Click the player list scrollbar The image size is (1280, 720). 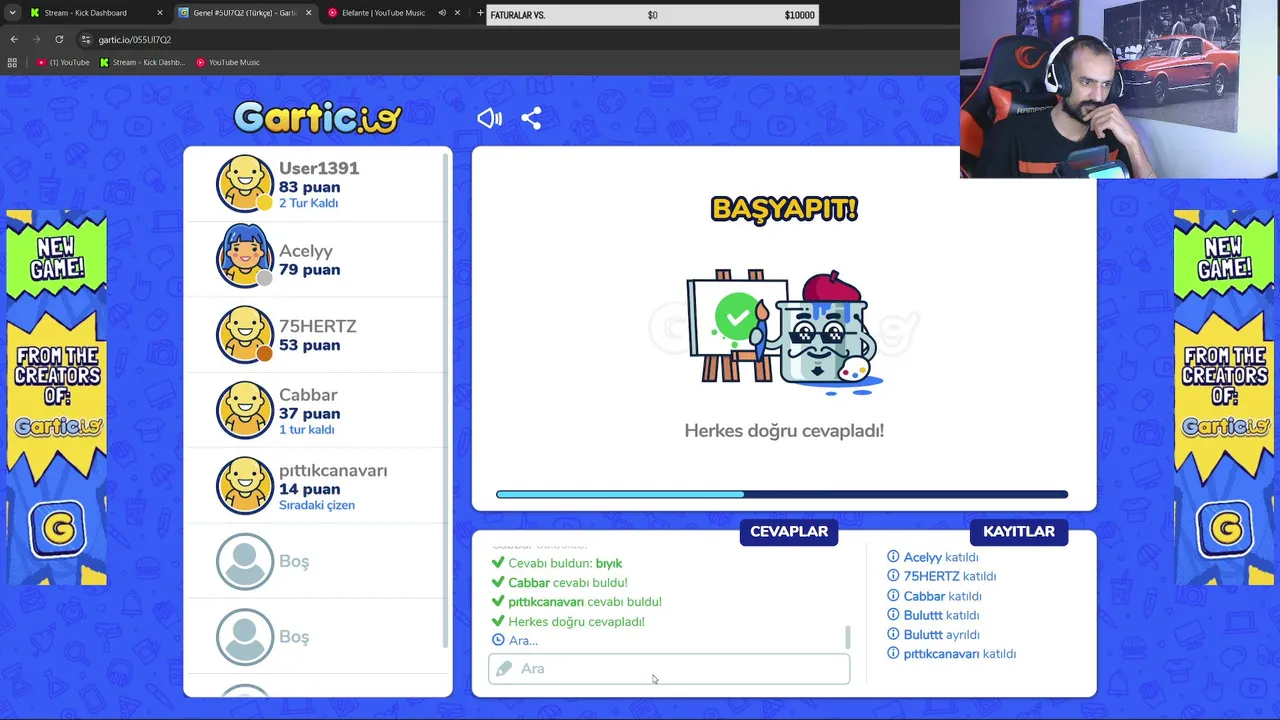click(447, 400)
